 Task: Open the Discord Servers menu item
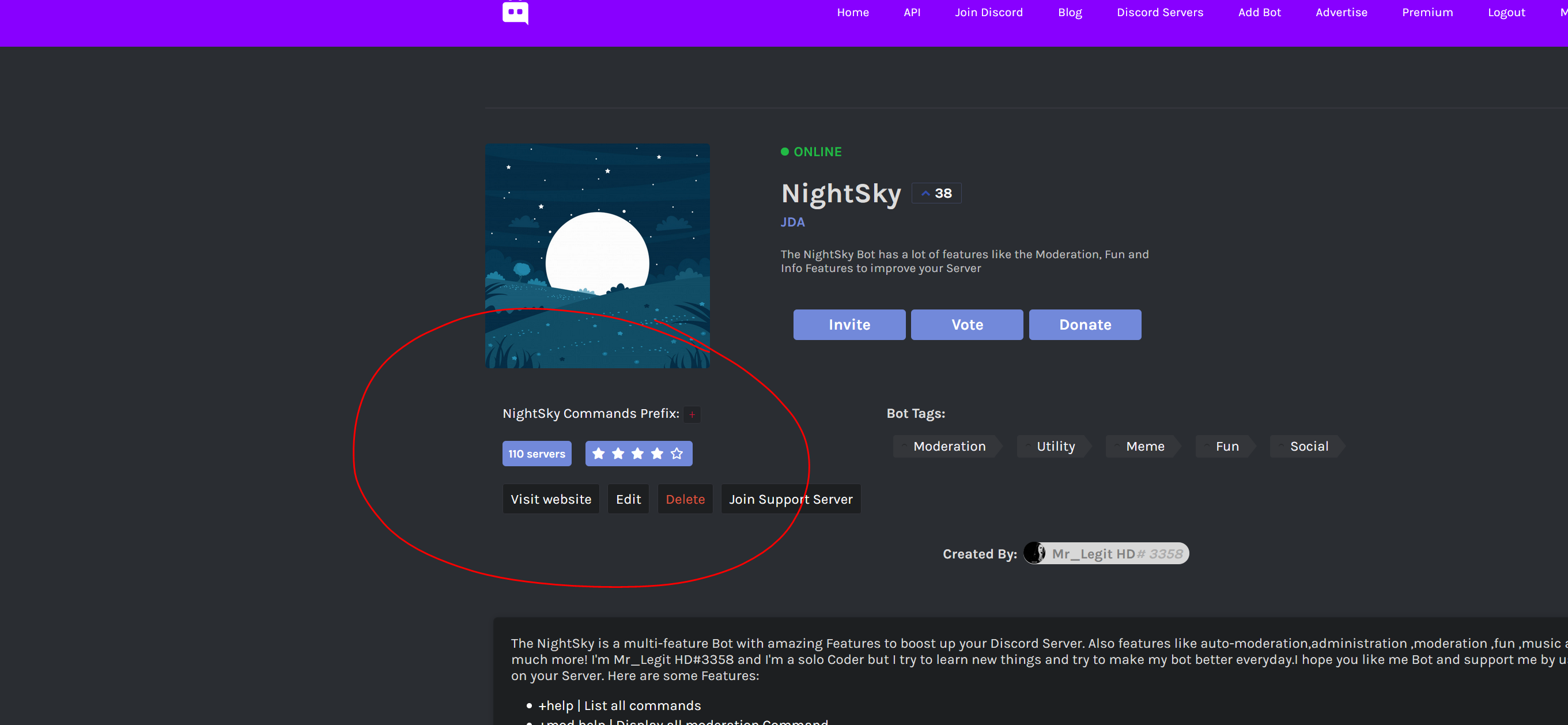coord(1159,12)
